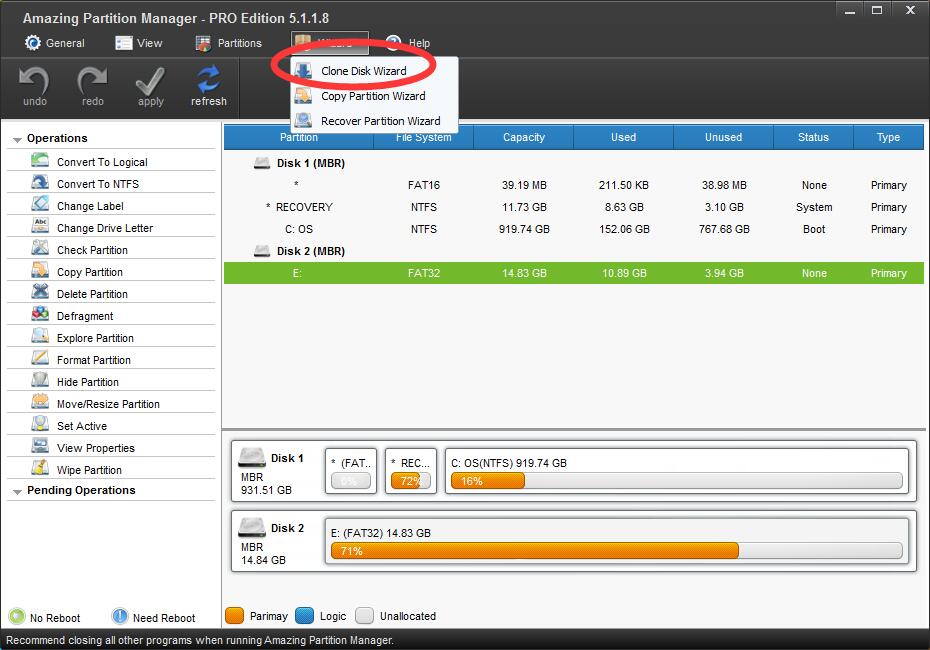
Task: Click the Copy Partition operation icon
Action: coord(40,270)
